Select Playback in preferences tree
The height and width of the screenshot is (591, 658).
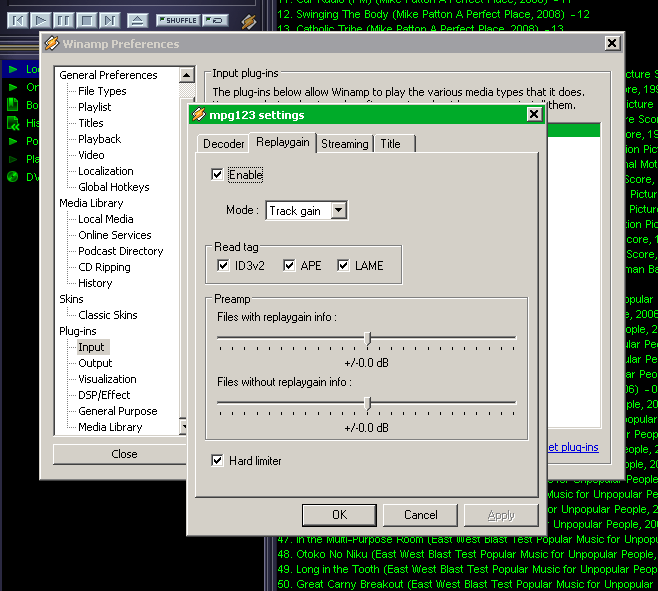99,139
